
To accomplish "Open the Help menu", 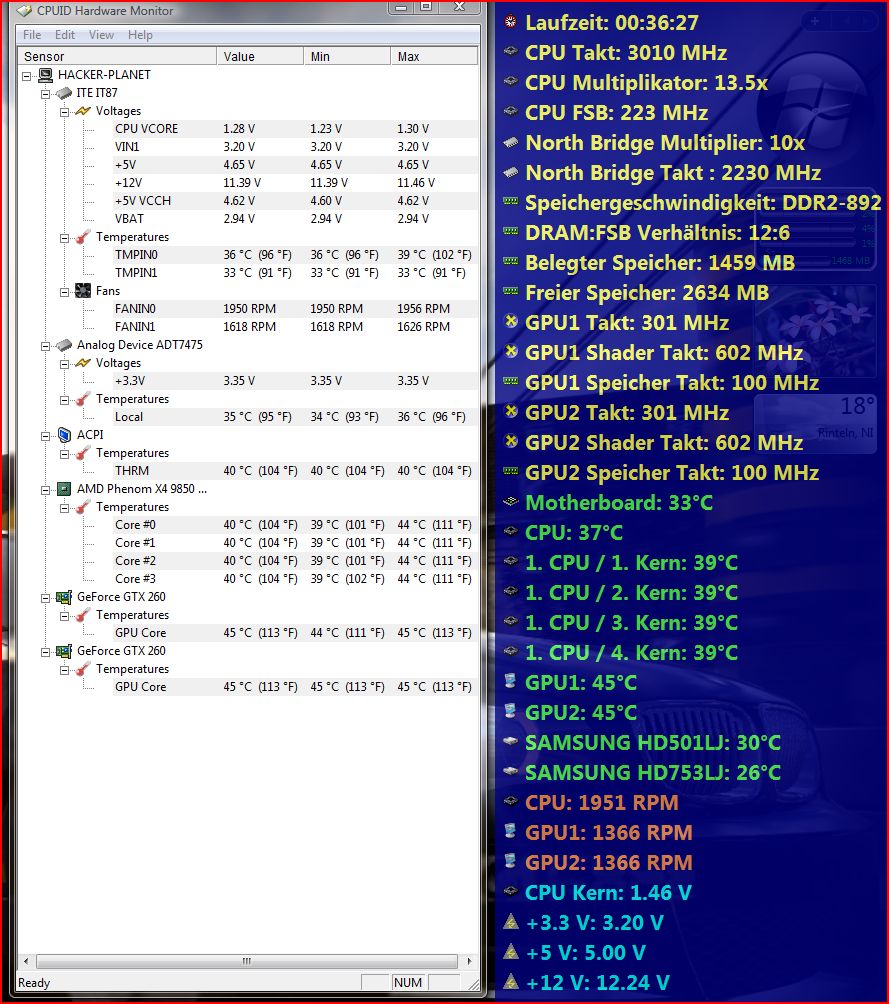I will pyautogui.click(x=140, y=35).
